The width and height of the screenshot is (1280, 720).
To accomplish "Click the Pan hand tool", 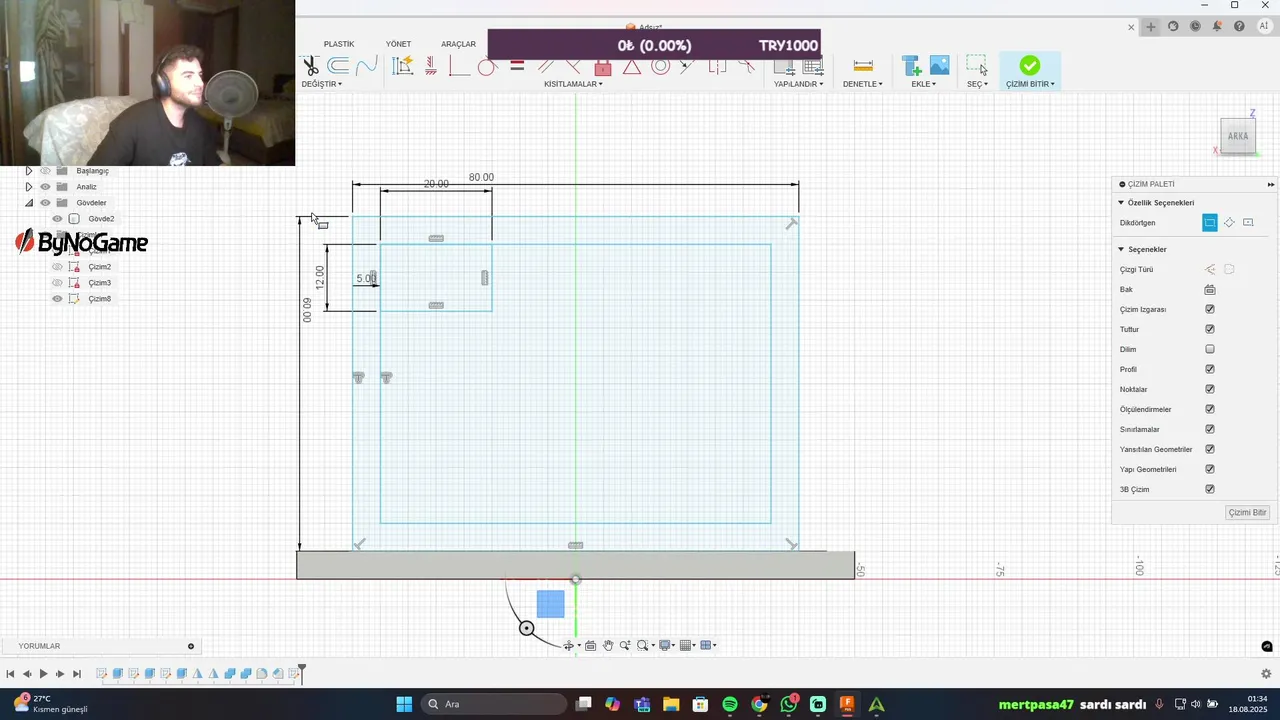I will [x=607, y=646].
